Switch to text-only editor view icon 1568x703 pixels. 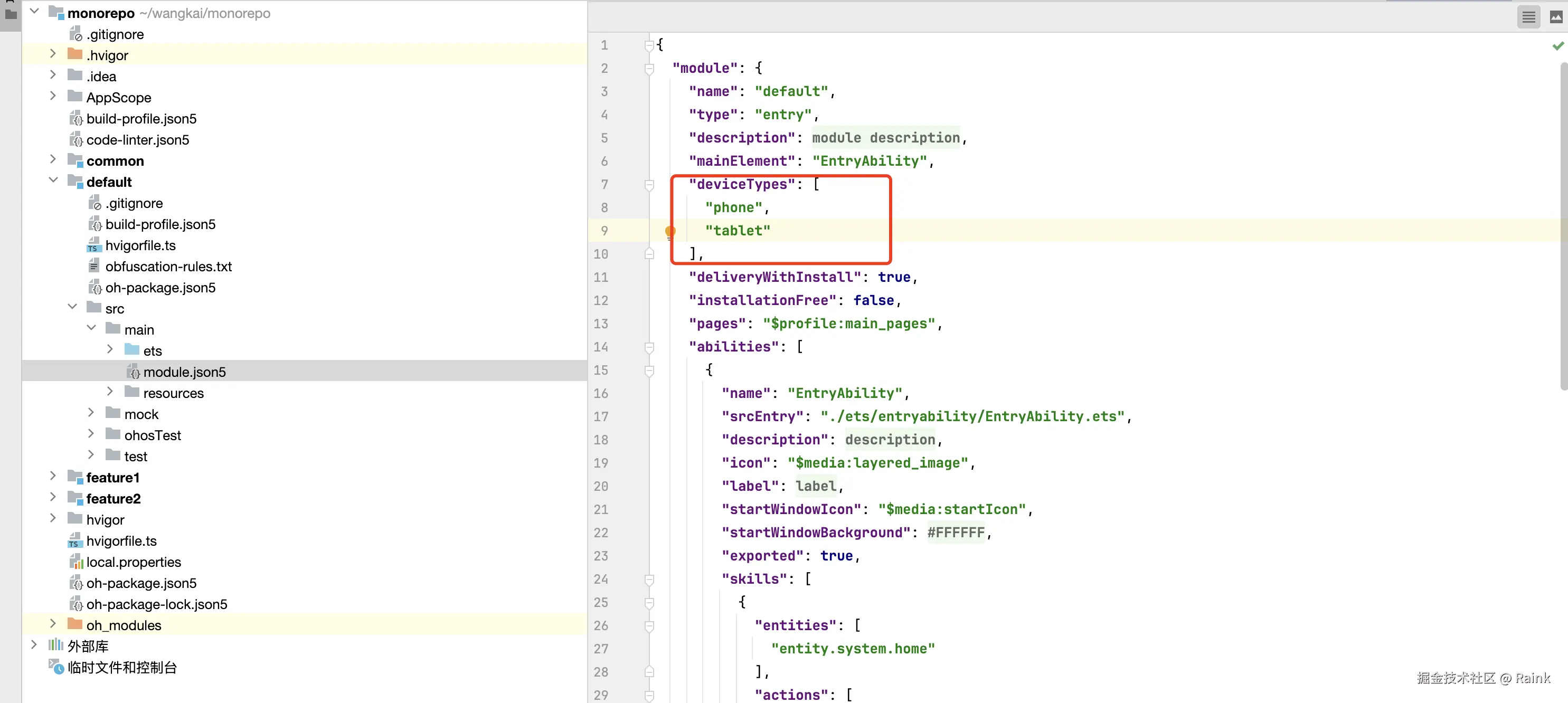(x=1528, y=17)
